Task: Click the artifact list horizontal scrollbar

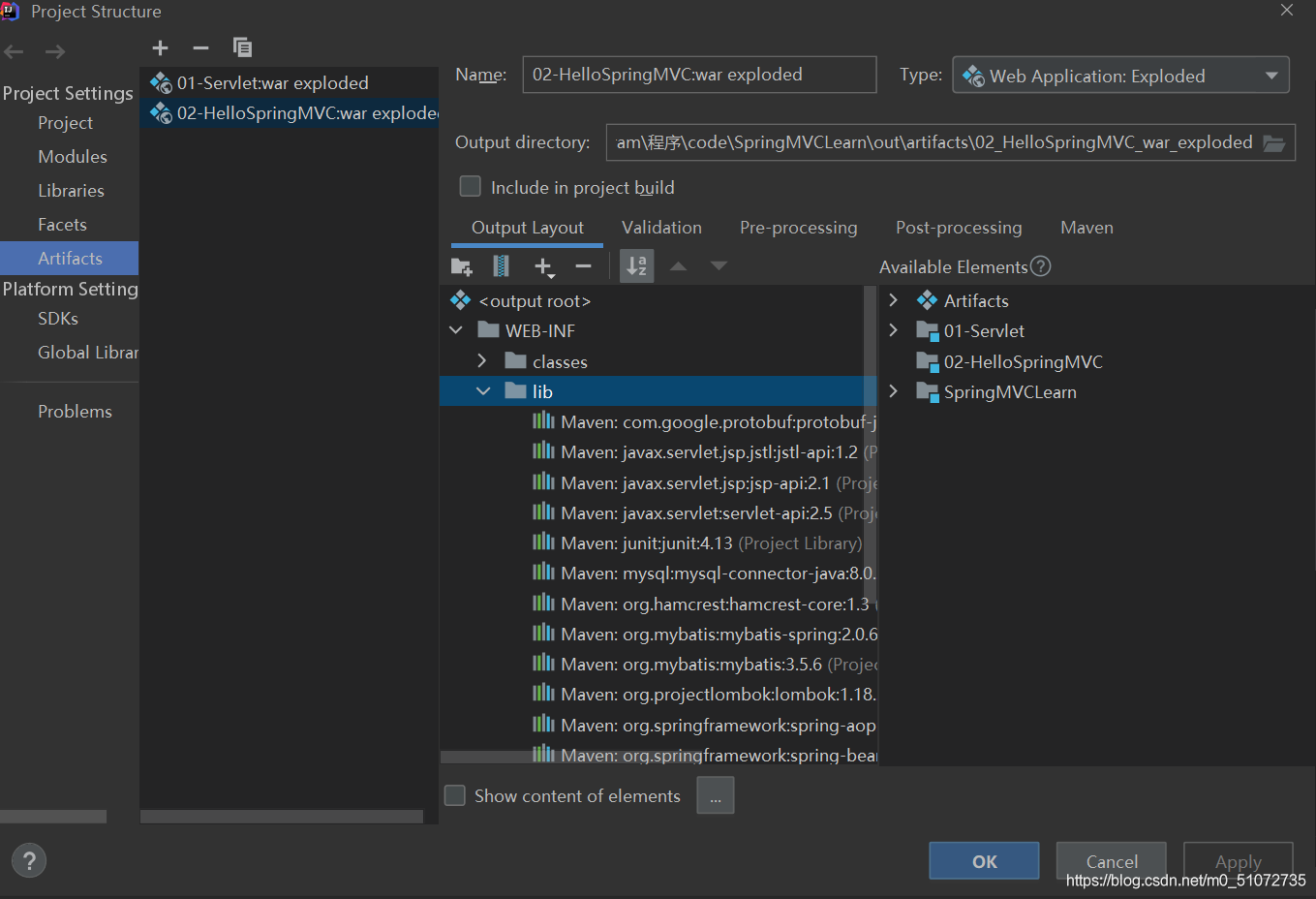Action: 282,817
